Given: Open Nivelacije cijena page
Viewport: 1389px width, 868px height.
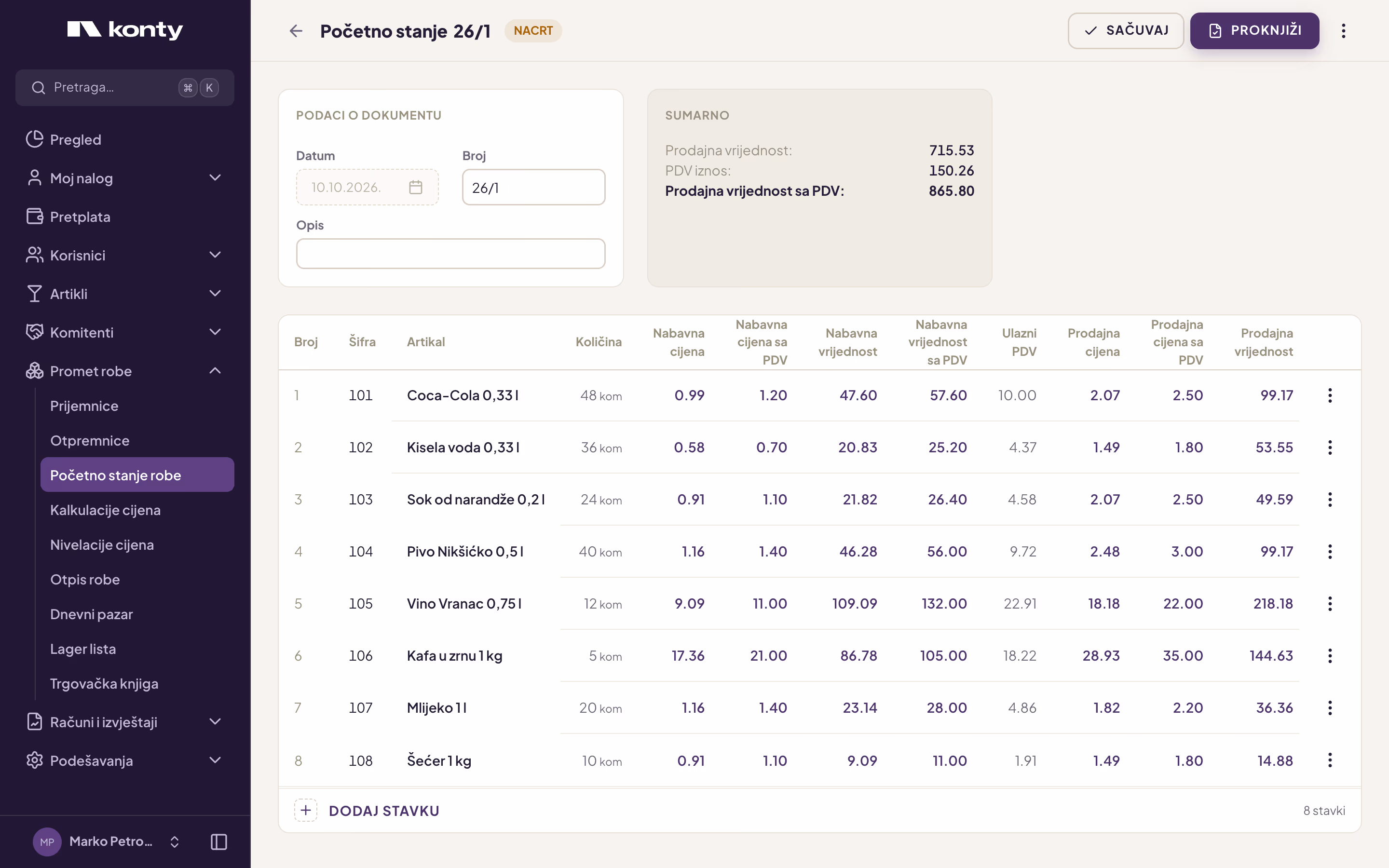Looking at the screenshot, I should [x=137, y=545].
